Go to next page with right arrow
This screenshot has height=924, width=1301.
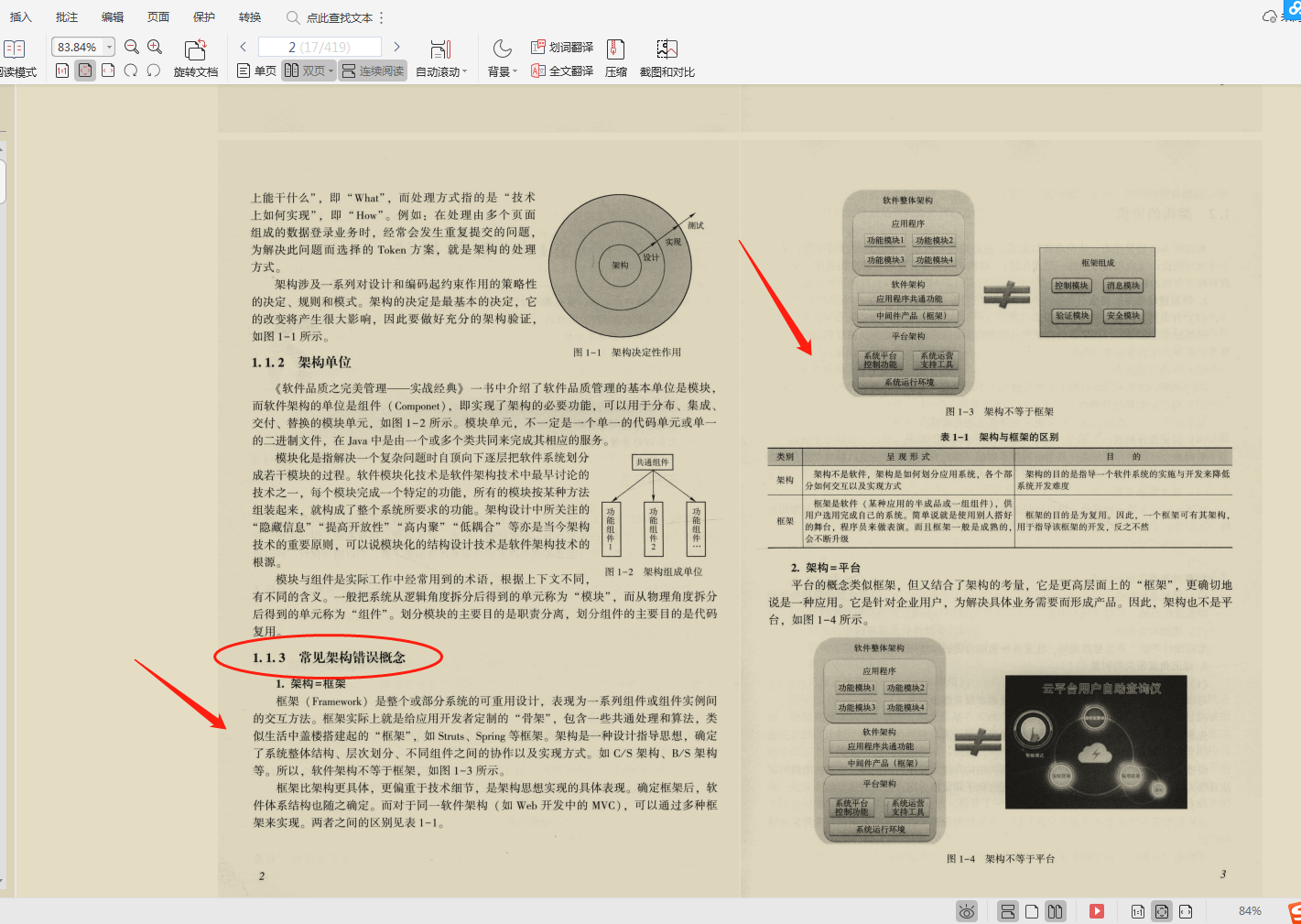click(x=396, y=45)
